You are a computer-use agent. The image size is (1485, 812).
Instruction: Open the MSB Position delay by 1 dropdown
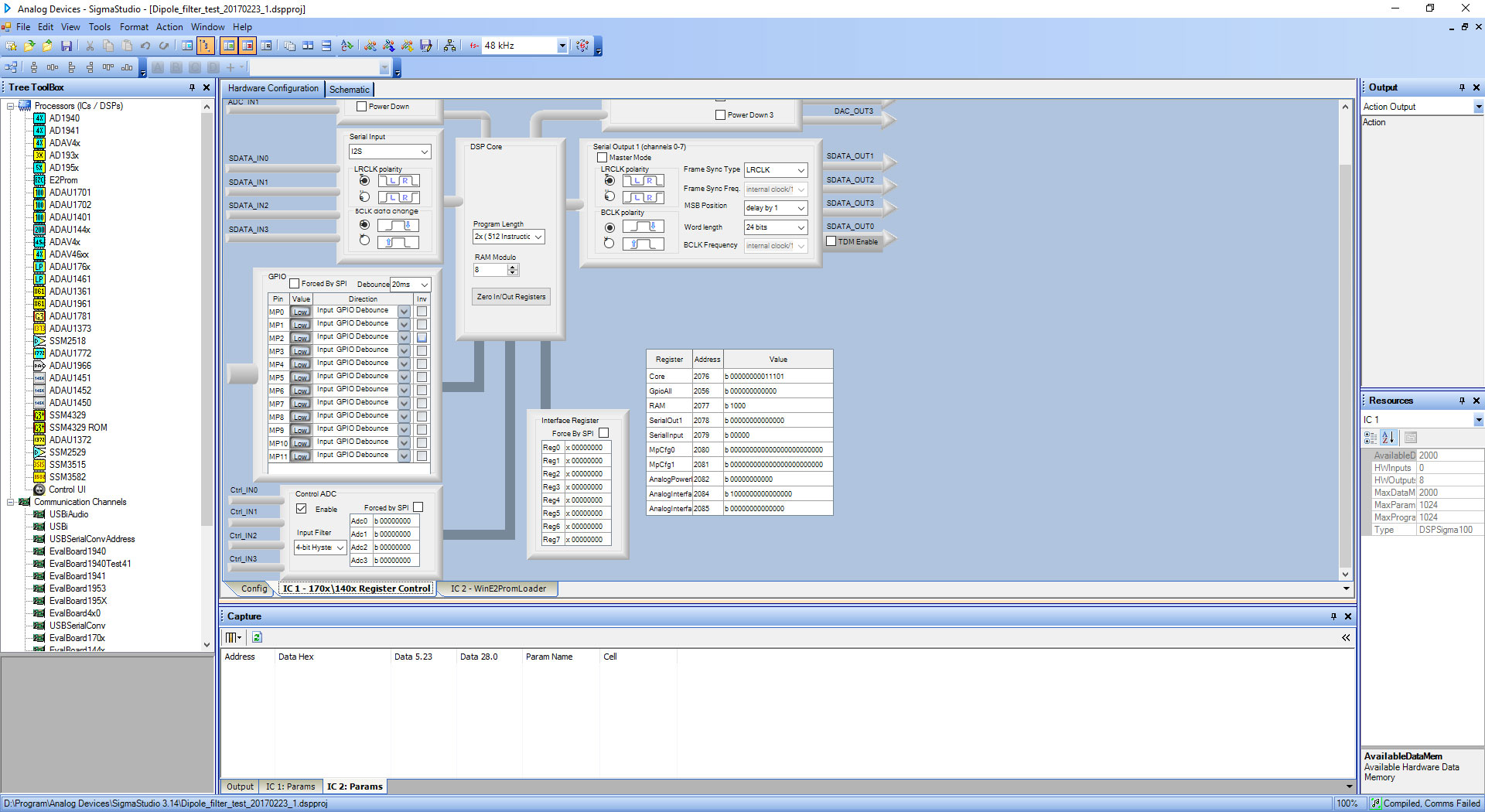776,208
